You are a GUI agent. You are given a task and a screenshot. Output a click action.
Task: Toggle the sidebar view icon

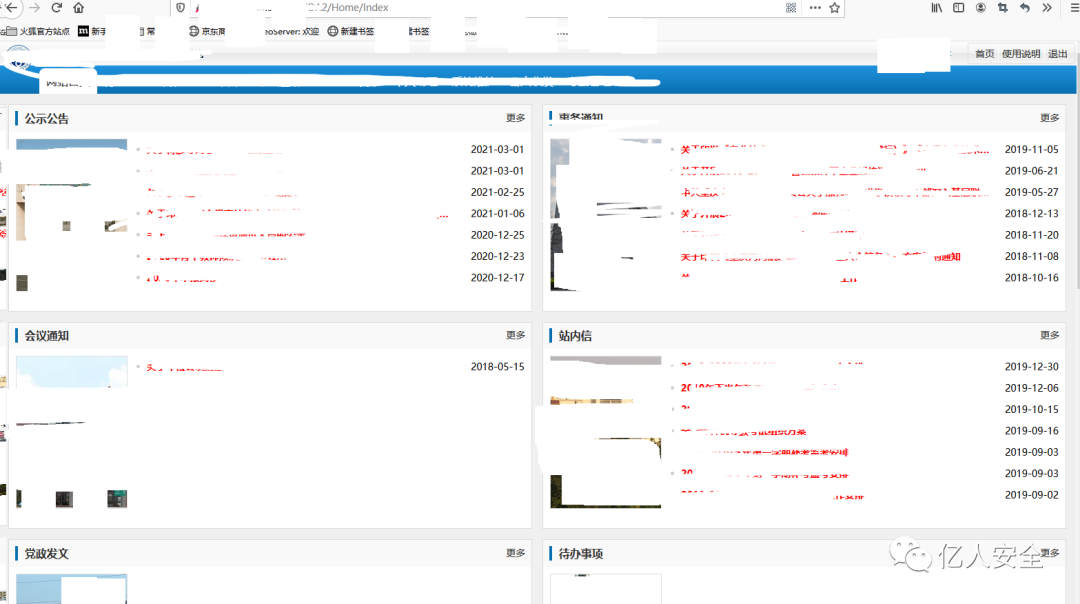(x=959, y=8)
